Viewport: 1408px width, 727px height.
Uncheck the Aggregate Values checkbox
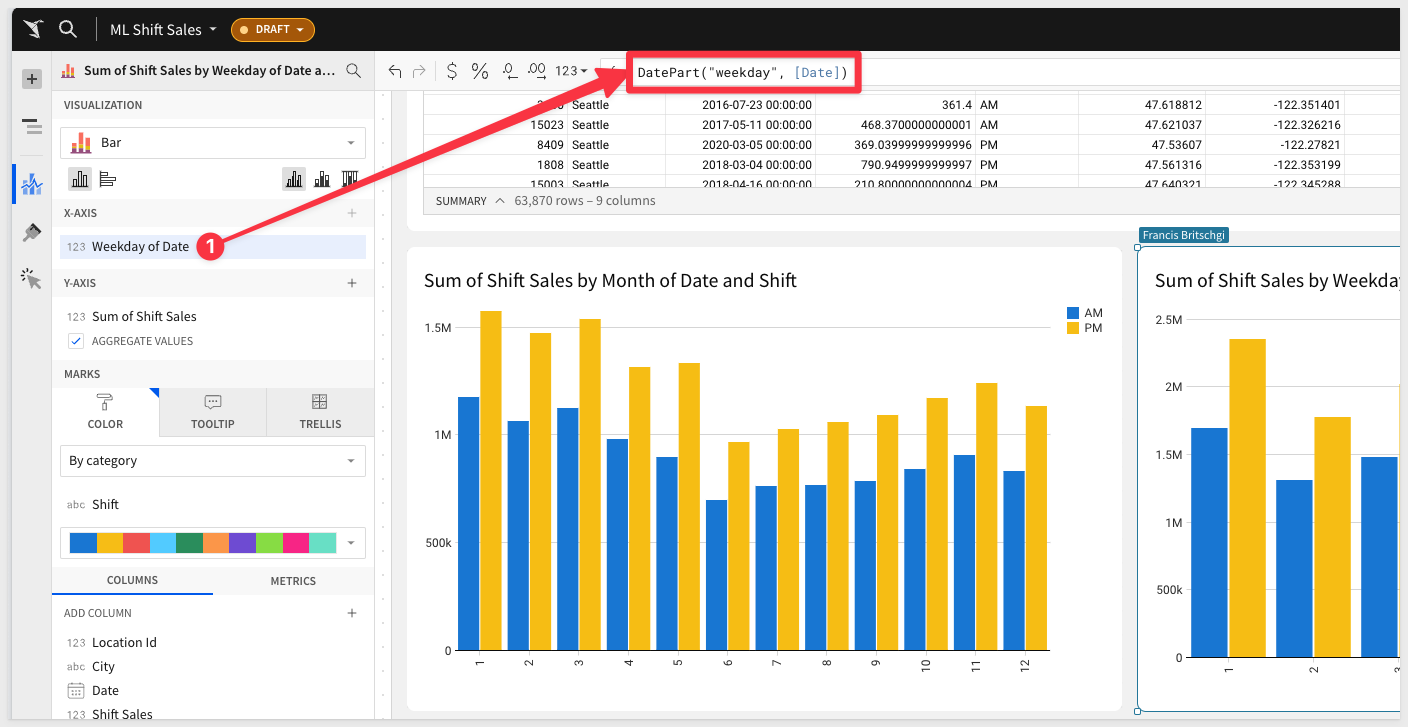tap(76, 341)
